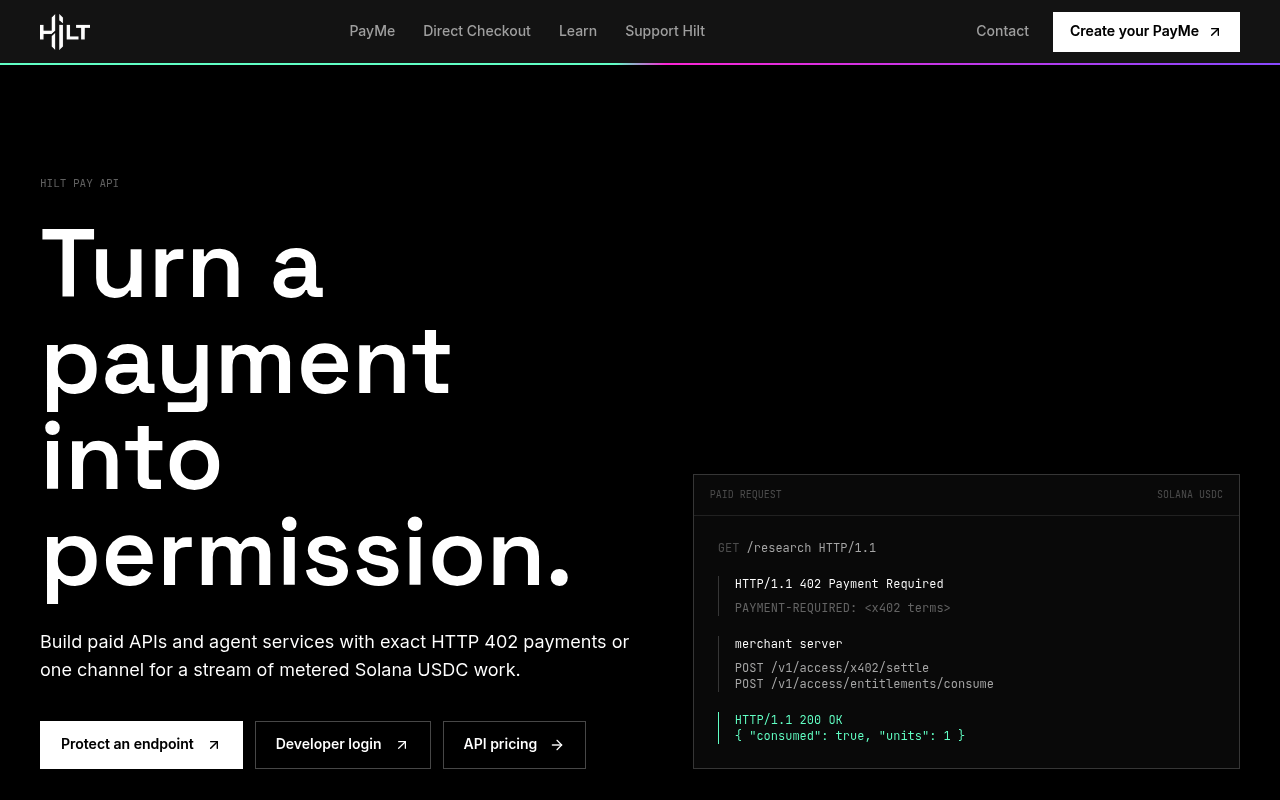Click the PAYMENT-REQUIRED x402 terms line
Image resolution: width=1280 pixels, height=800 pixels.
842,608
